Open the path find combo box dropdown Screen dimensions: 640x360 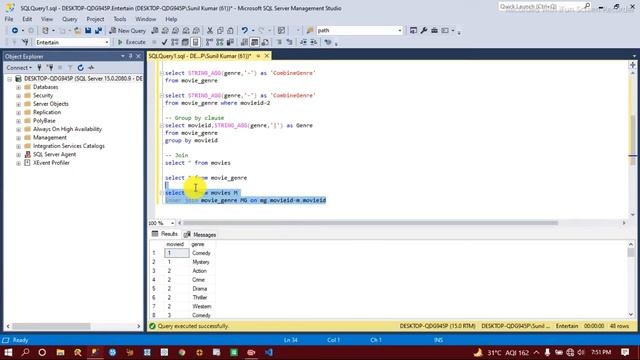[x=400, y=31]
